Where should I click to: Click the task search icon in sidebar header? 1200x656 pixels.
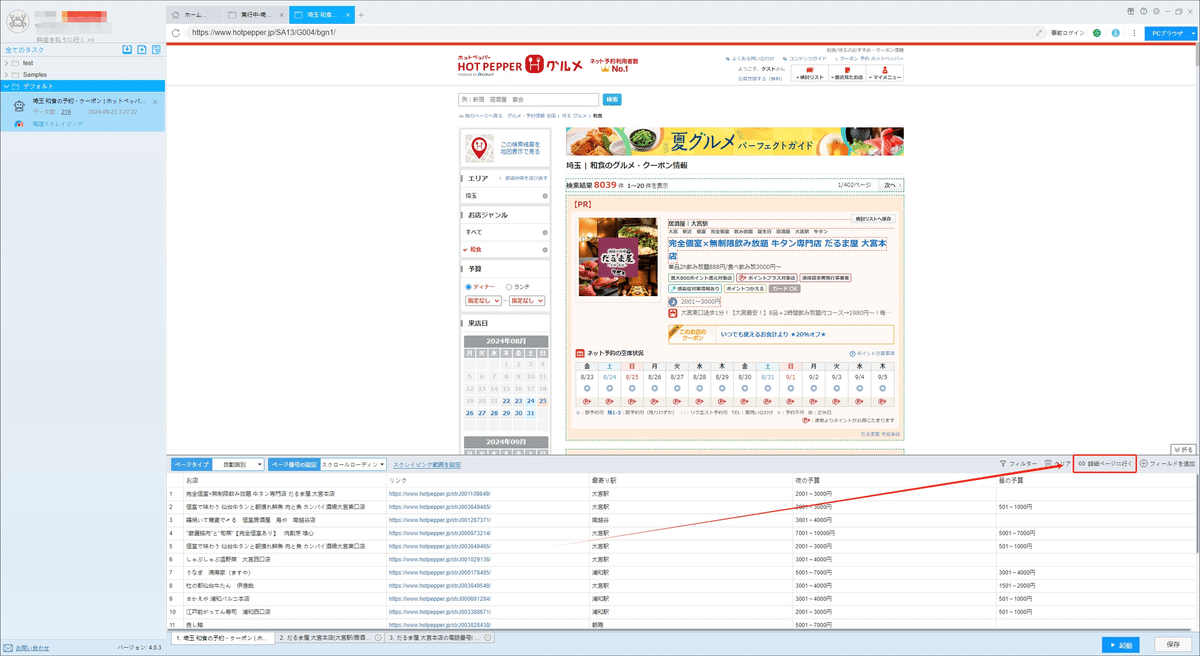pyautogui.click(x=158, y=49)
